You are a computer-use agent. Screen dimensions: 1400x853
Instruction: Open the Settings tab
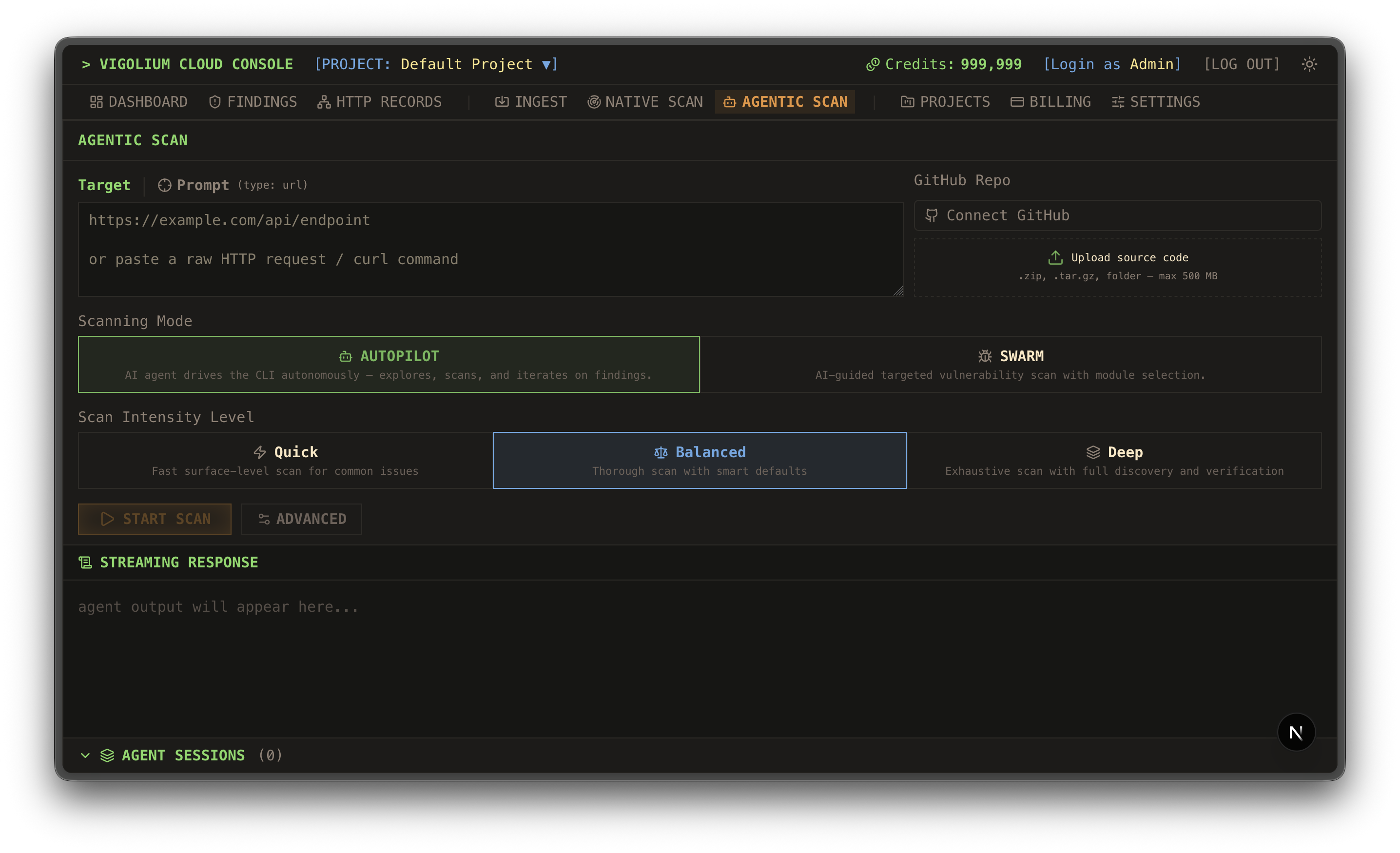click(1156, 102)
